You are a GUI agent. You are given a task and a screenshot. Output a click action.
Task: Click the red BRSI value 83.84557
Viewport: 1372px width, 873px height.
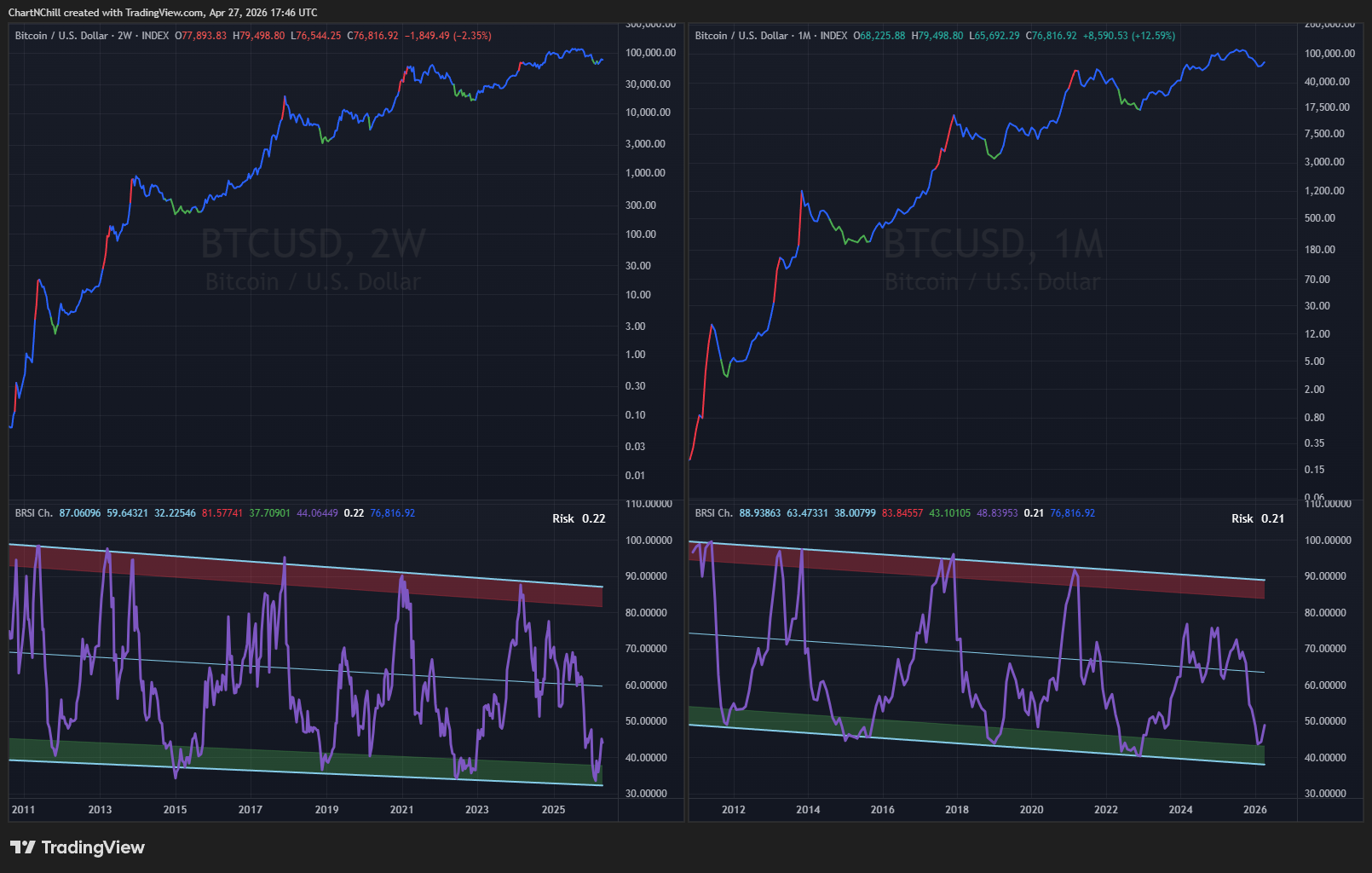point(902,513)
